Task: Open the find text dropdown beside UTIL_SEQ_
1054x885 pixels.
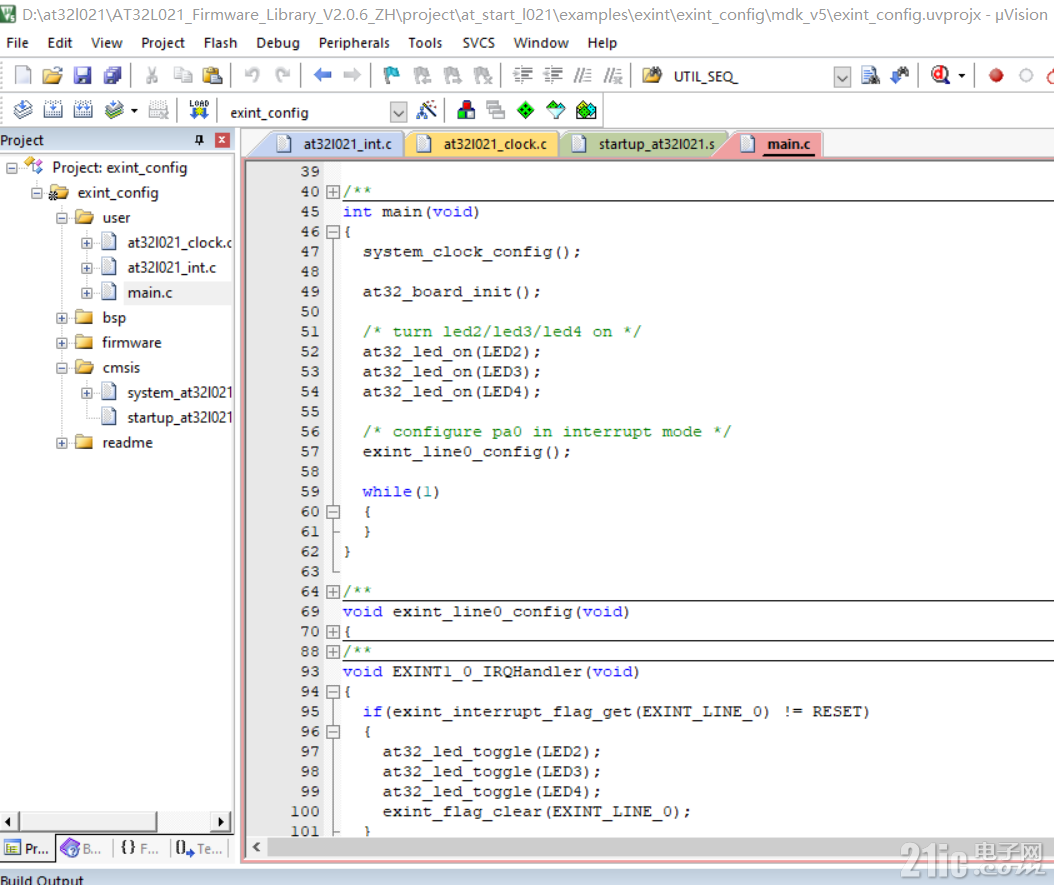Action: click(842, 77)
